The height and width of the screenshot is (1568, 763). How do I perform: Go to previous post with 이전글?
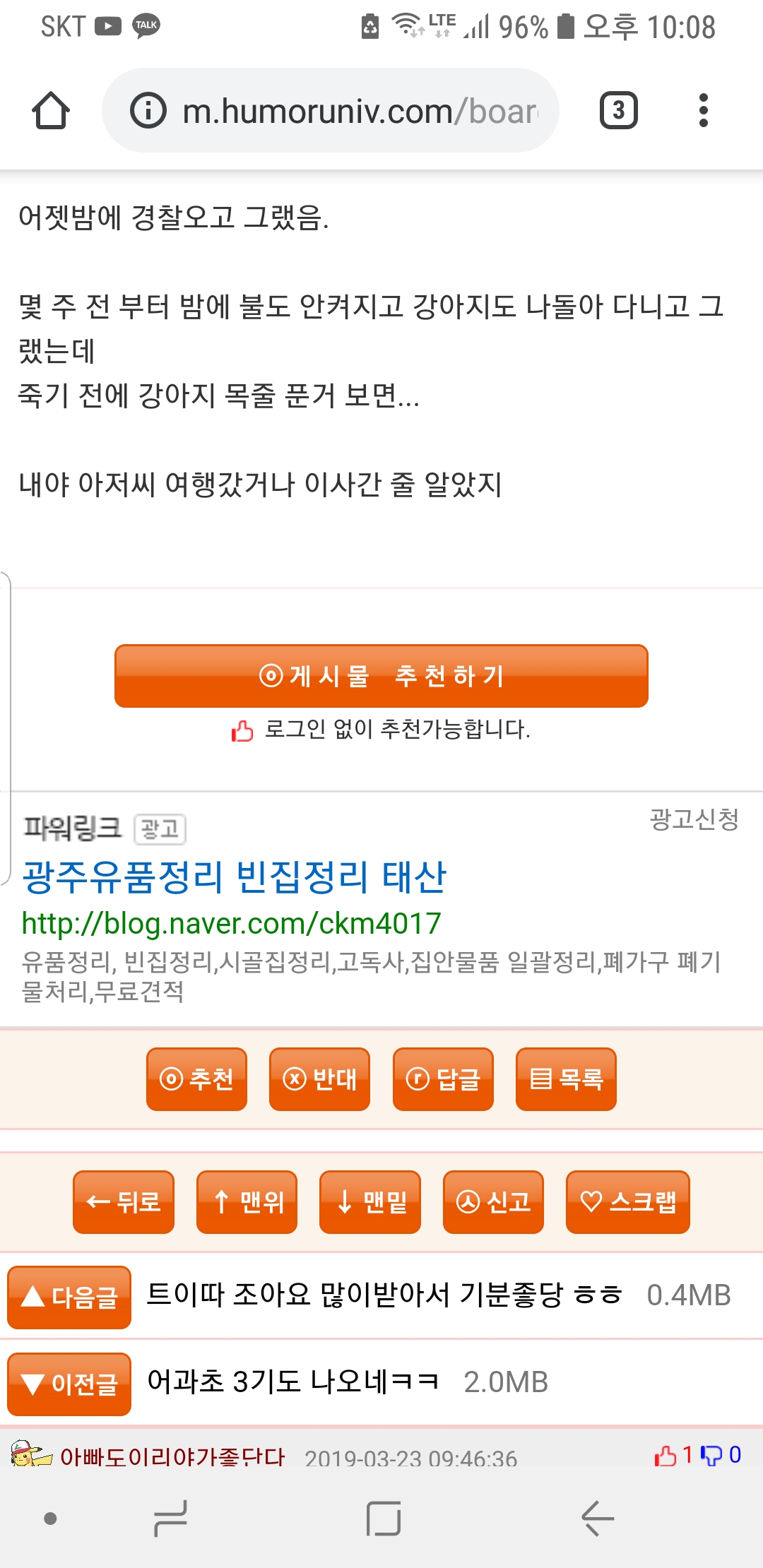tap(69, 1384)
